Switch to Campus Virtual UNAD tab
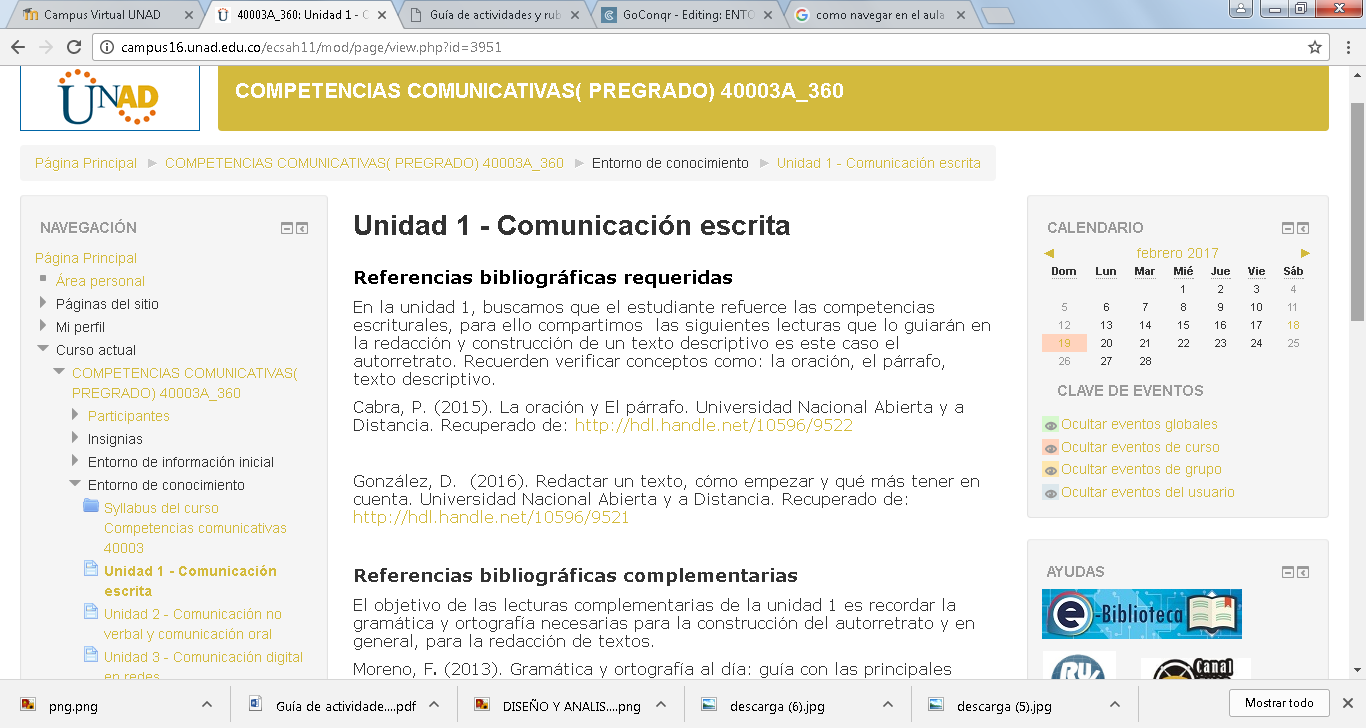 pyautogui.click(x=102, y=15)
